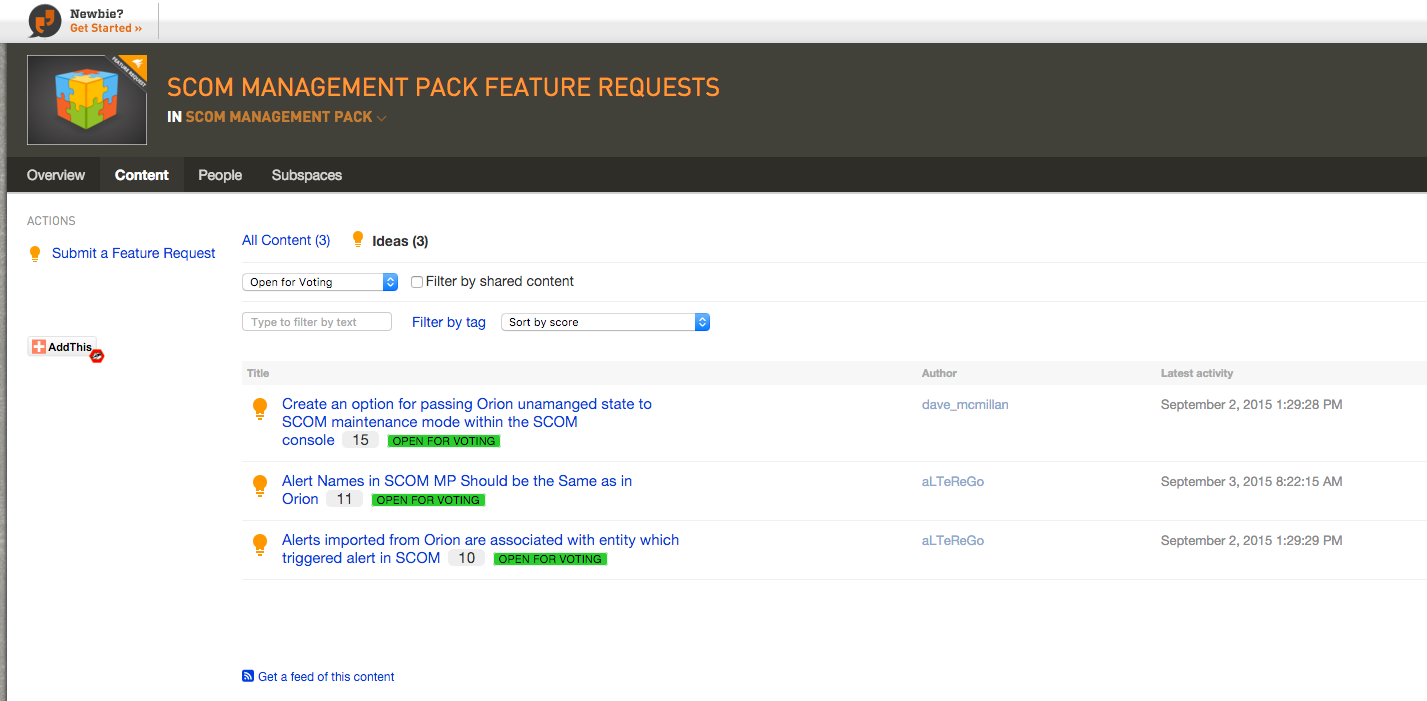1427x701 pixels.
Task: Select the Ideas (3) filter
Action: point(400,241)
